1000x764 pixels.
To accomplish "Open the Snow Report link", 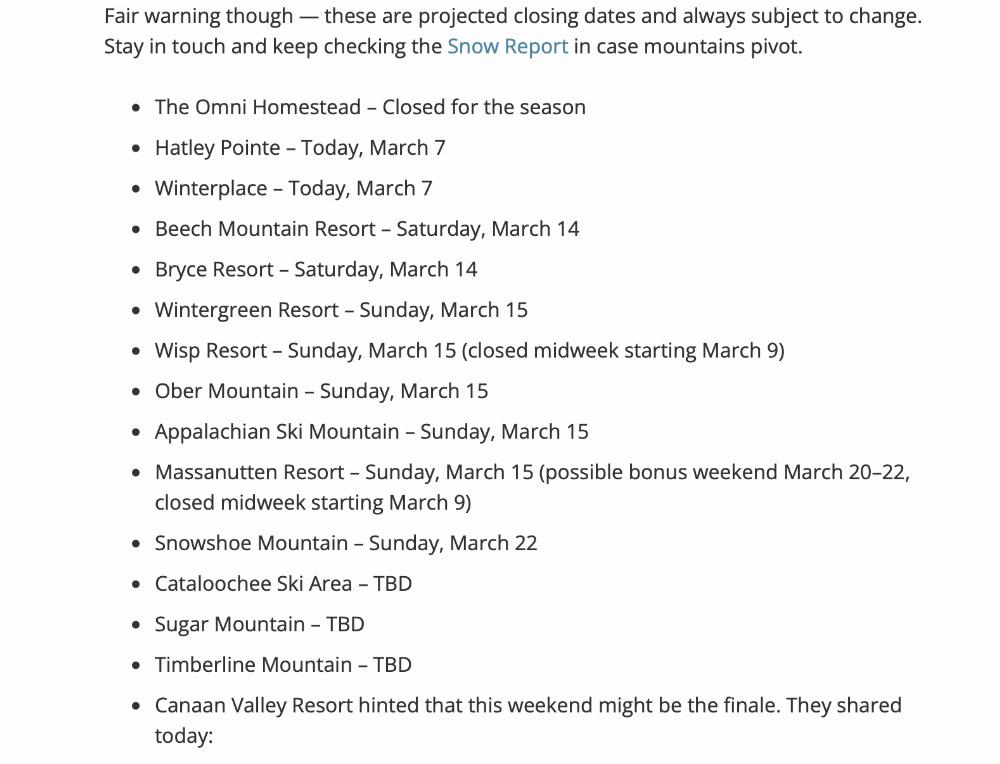I will pyautogui.click(x=507, y=46).
